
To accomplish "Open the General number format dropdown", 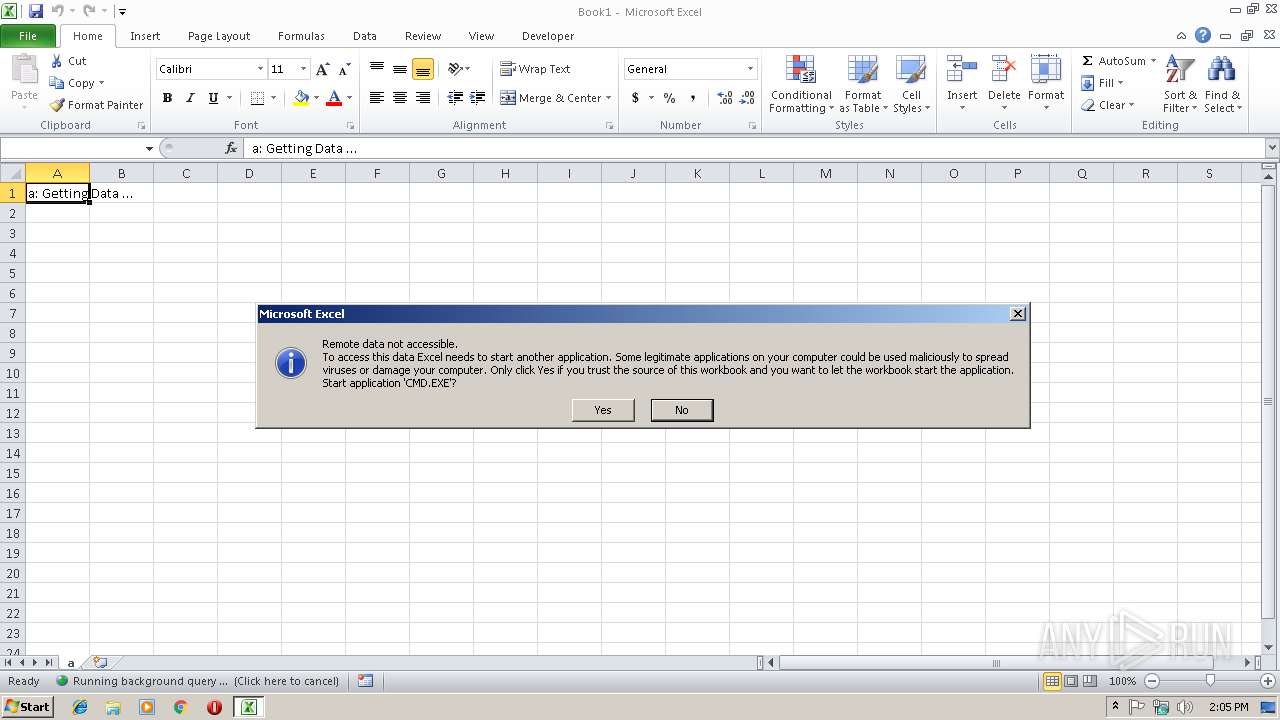I will 750,69.
